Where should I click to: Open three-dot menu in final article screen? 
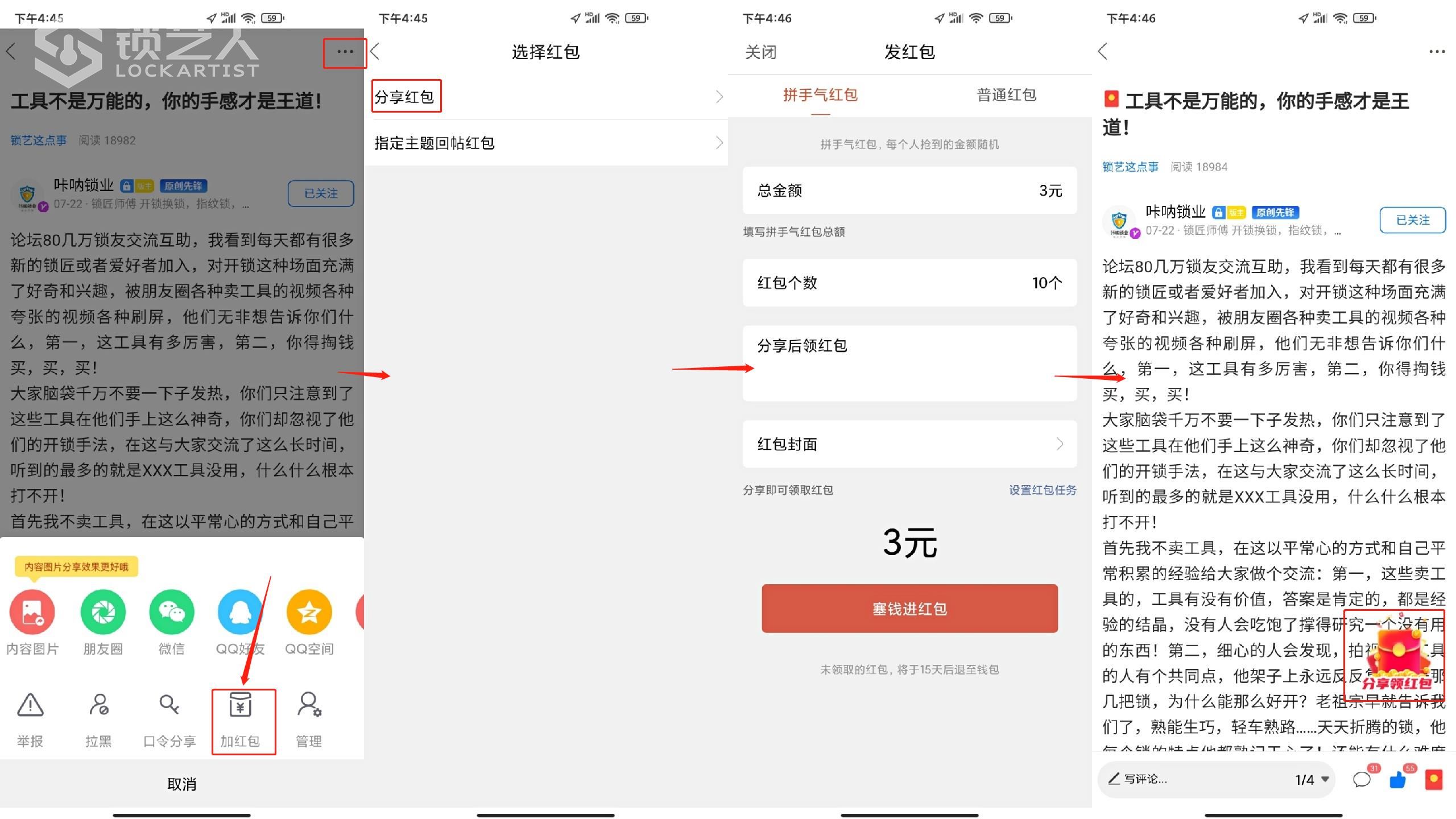[x=1437, y=52]
